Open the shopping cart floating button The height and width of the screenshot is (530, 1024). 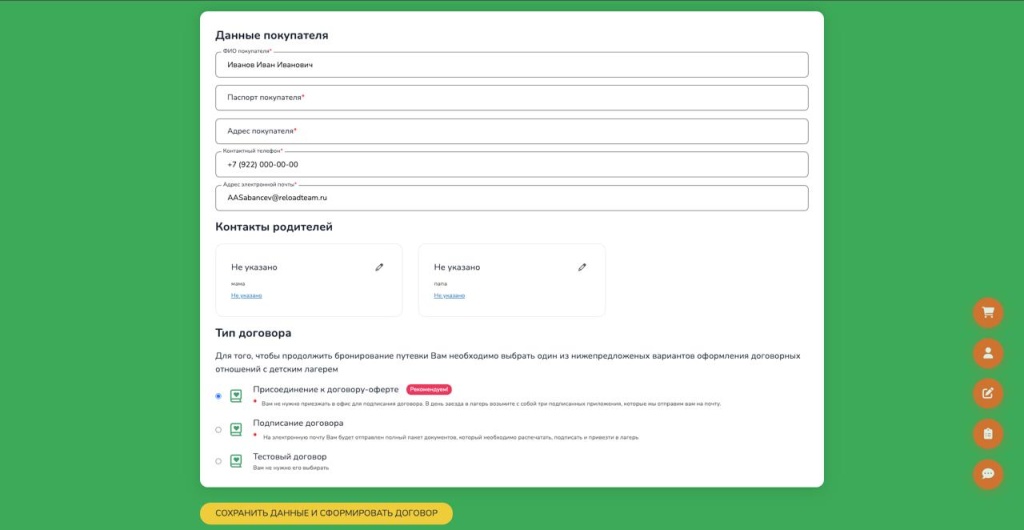pos(988,312)
